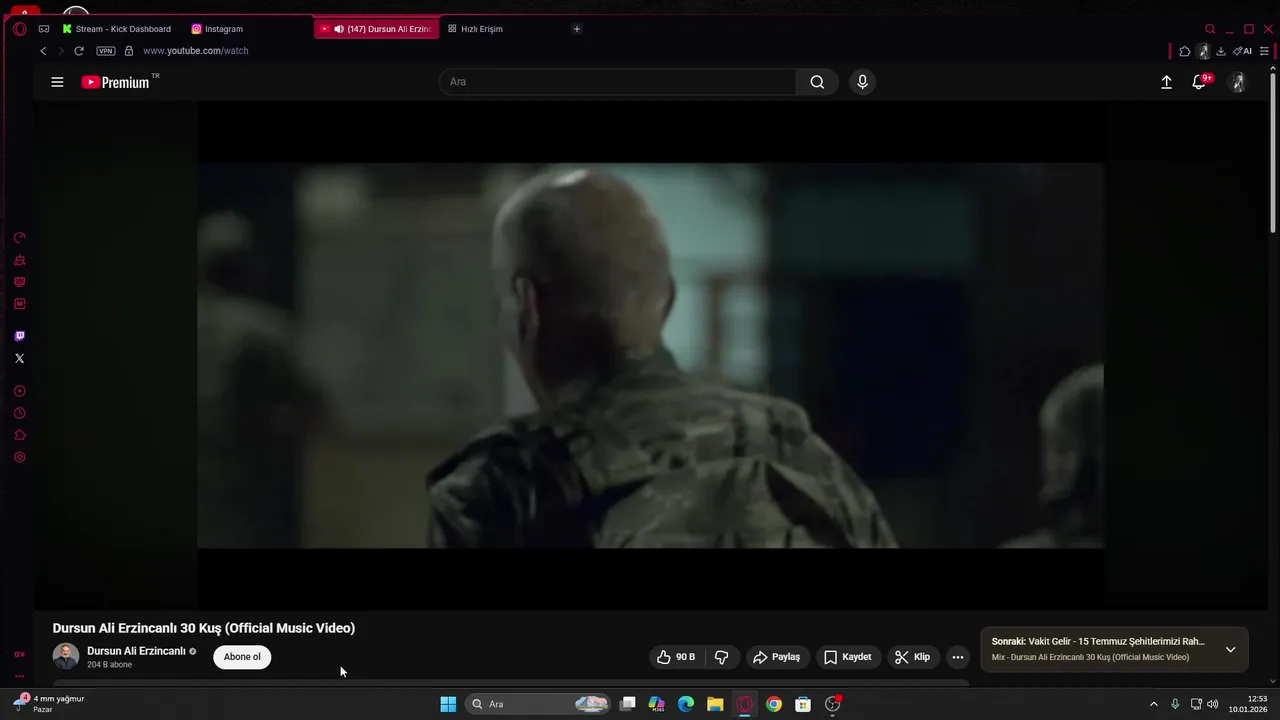Open the weather widget 4 mm yağmur

50,704
